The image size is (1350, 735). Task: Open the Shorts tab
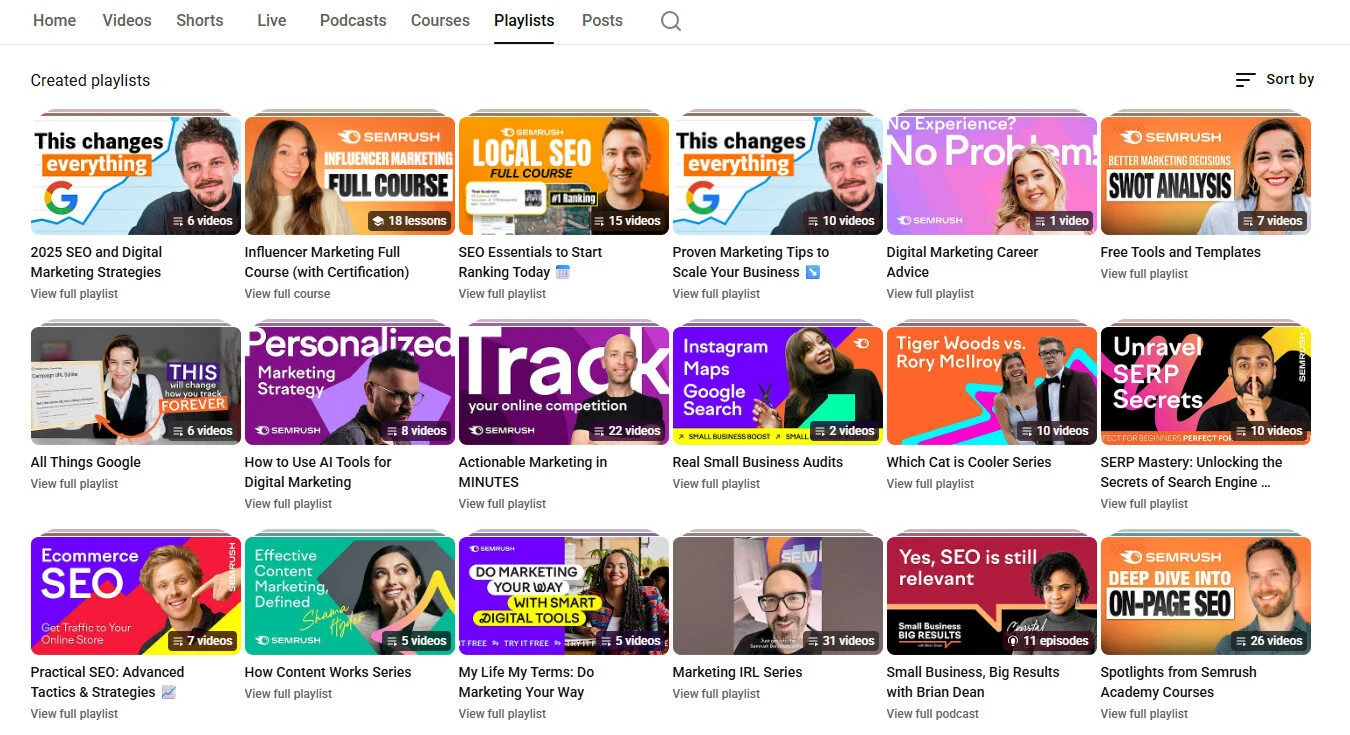pyautogui.click(x=199, y=20)
